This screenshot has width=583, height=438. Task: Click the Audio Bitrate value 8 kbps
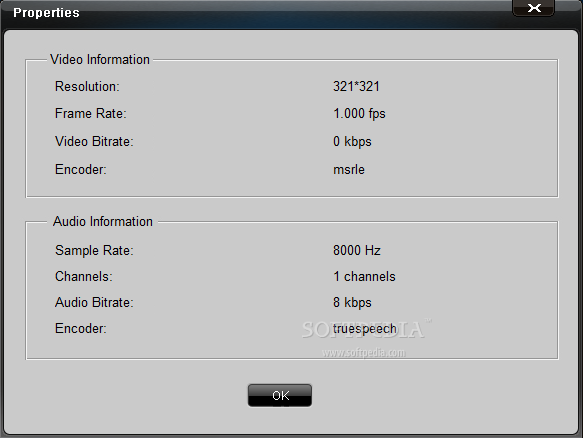[352, 303]
